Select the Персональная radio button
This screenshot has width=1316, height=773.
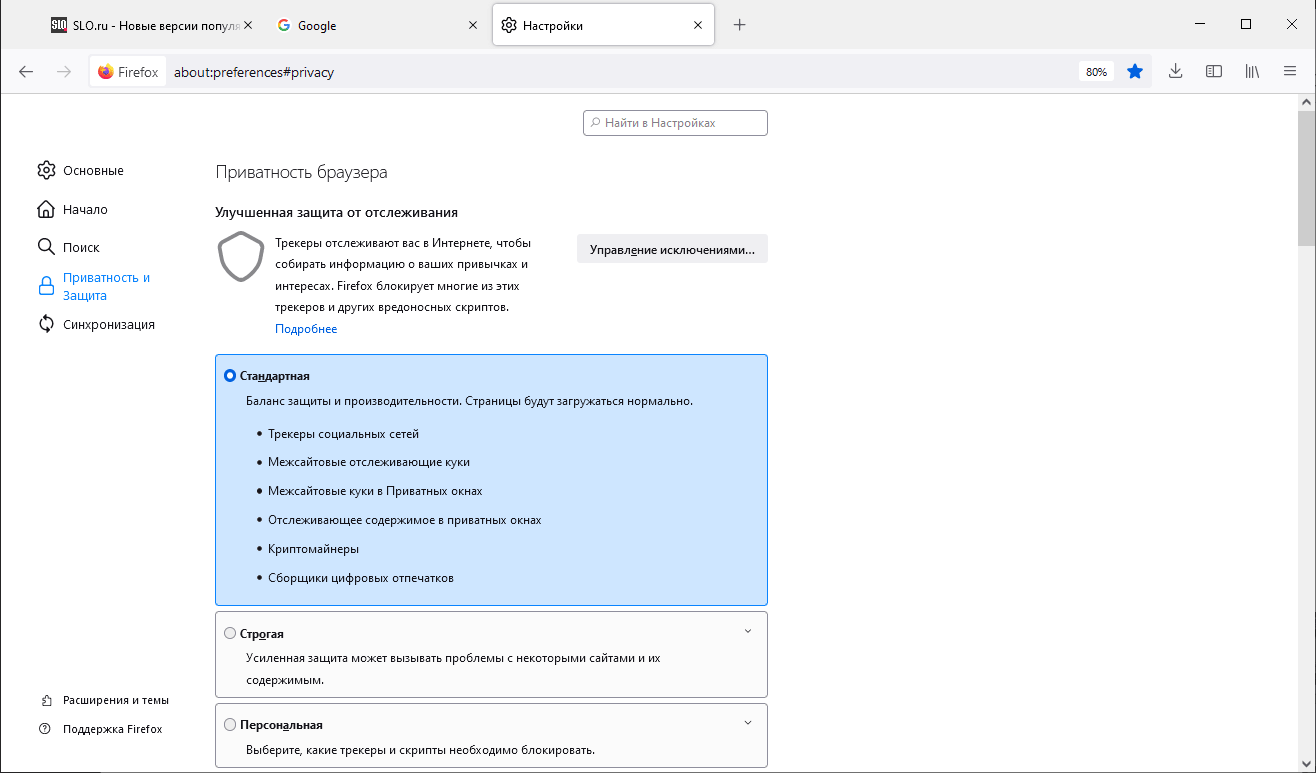(230, 724)
